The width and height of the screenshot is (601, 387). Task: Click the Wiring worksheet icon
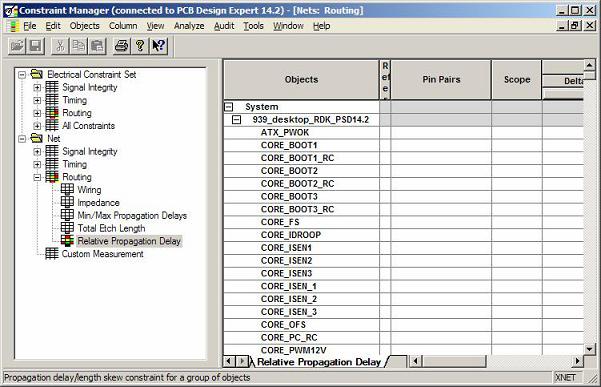pyautogui.click(x=67, y=189)
